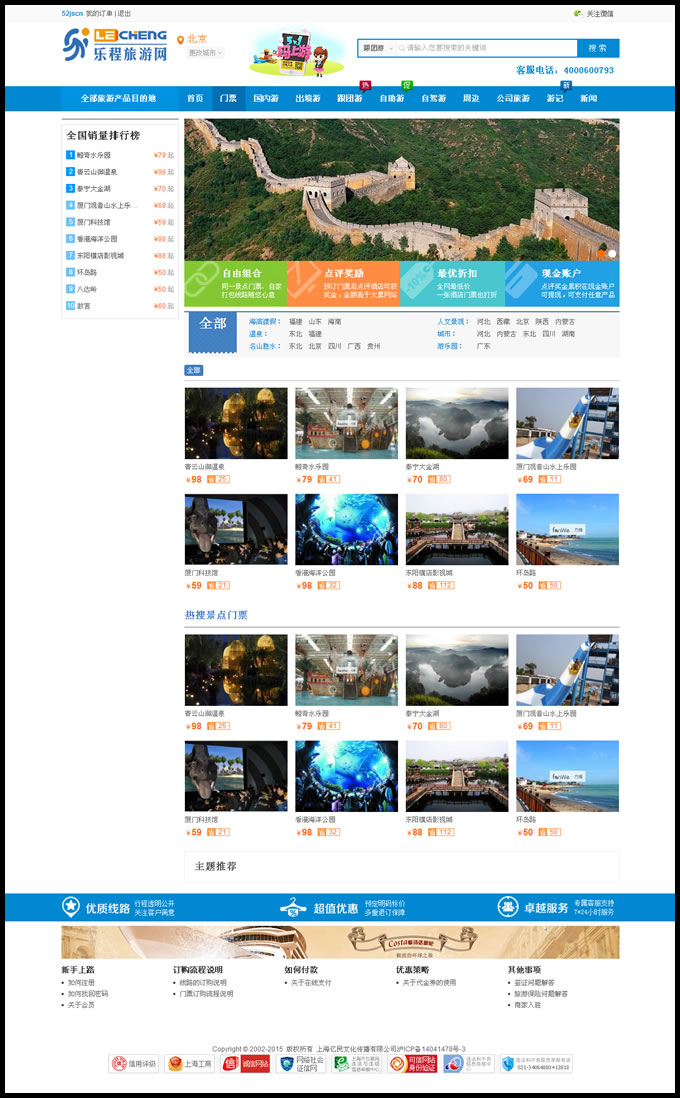Click the green 促 badge above 自助游
This screenshot has width=680, height=1098.
408,85
